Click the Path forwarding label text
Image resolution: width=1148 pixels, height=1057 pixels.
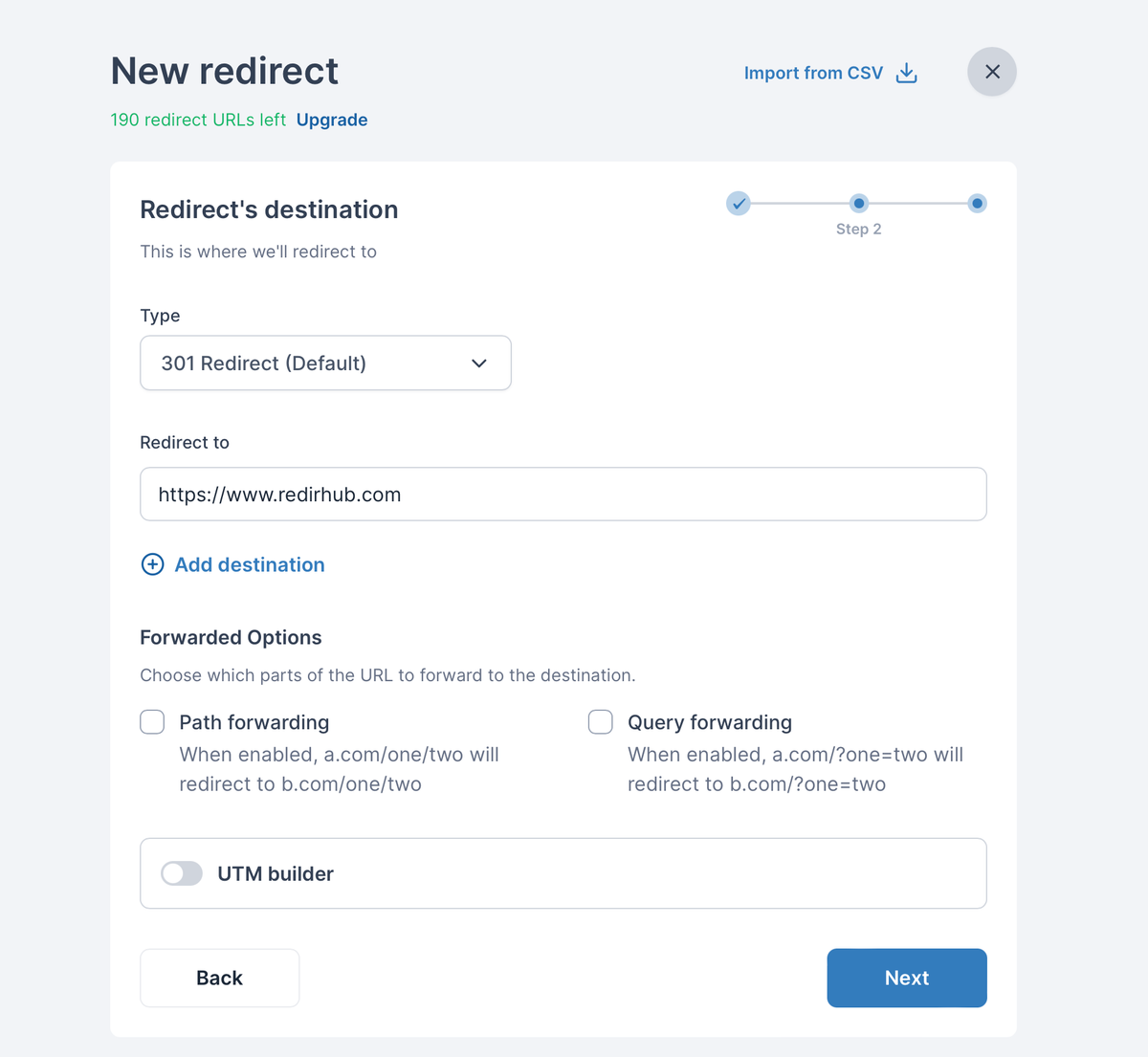coord(254,722)
